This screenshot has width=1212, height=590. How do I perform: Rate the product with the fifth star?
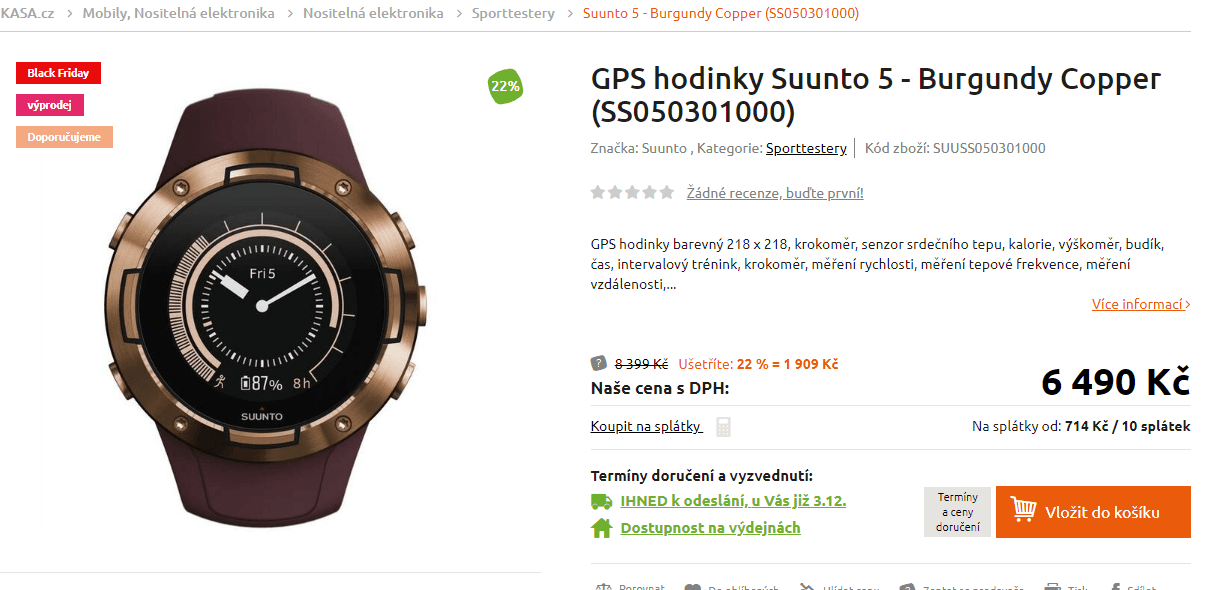[x=667, y=192]
